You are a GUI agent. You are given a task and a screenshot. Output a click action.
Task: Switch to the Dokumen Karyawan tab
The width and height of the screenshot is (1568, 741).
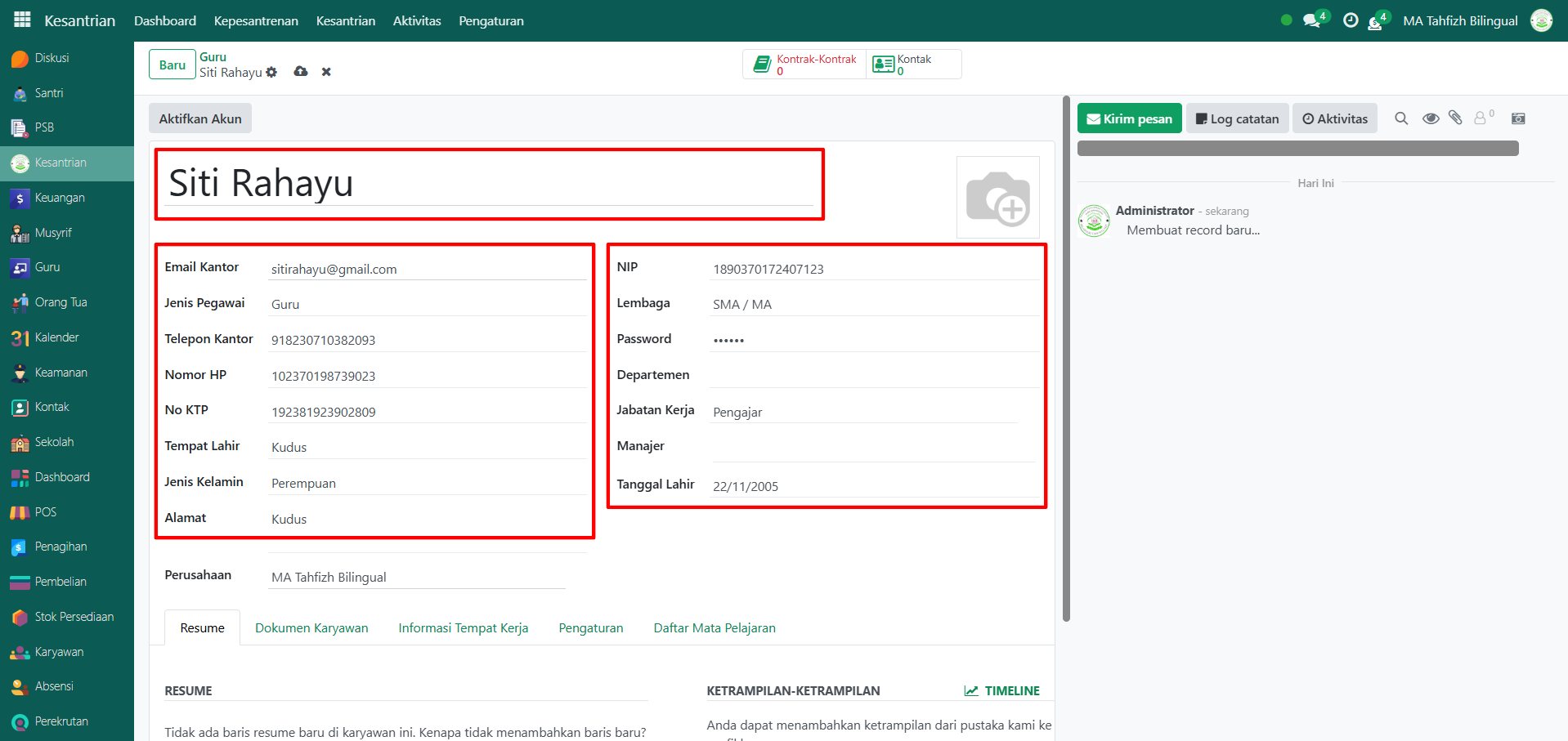tap(311, 627)
